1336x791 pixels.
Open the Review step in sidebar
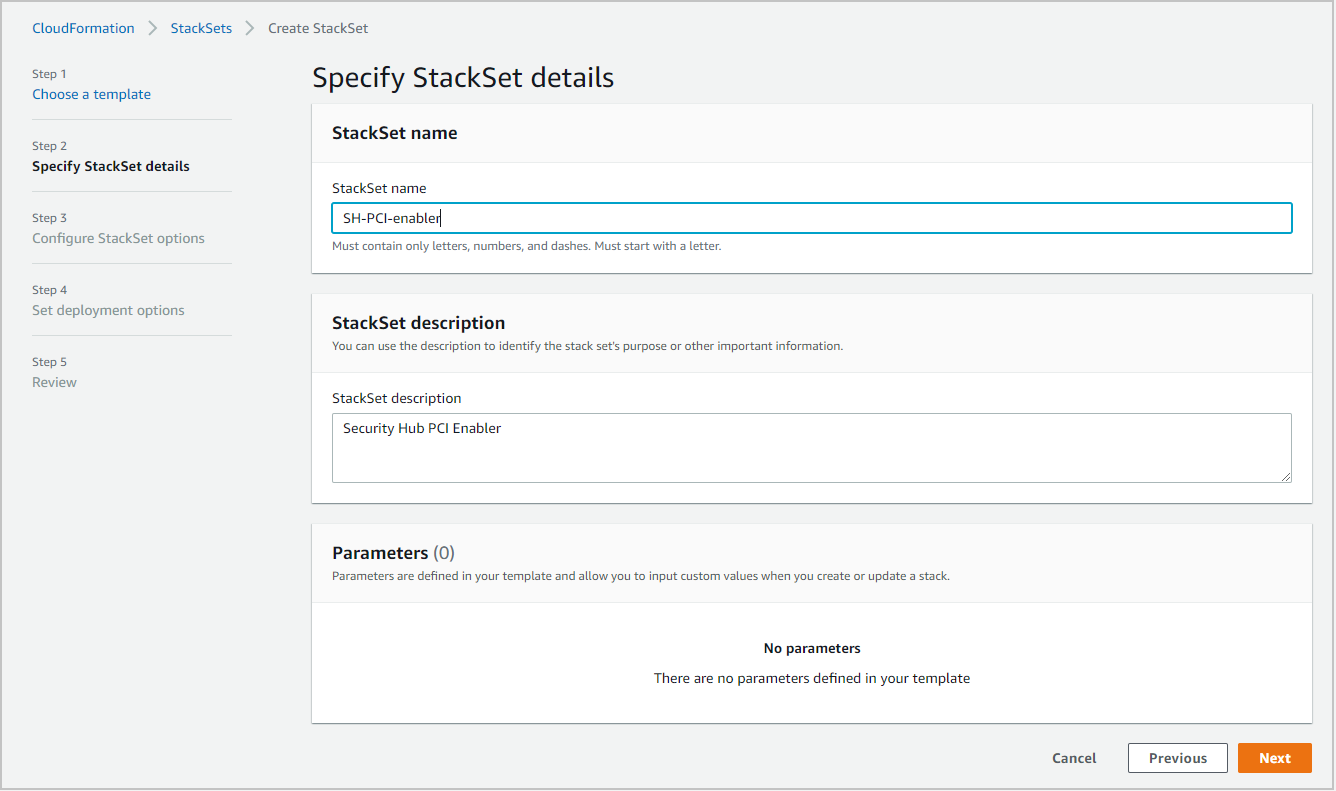tap(54, 382)
